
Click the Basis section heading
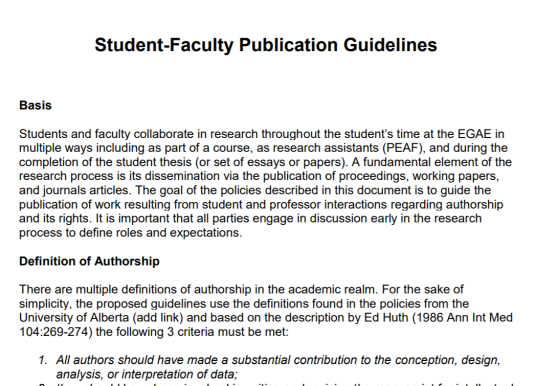35,105
